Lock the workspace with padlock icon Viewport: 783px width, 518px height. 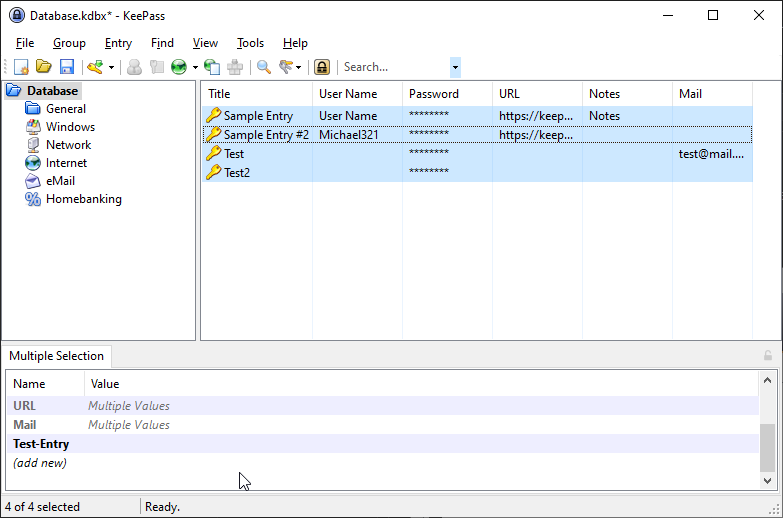coord(322,67)
